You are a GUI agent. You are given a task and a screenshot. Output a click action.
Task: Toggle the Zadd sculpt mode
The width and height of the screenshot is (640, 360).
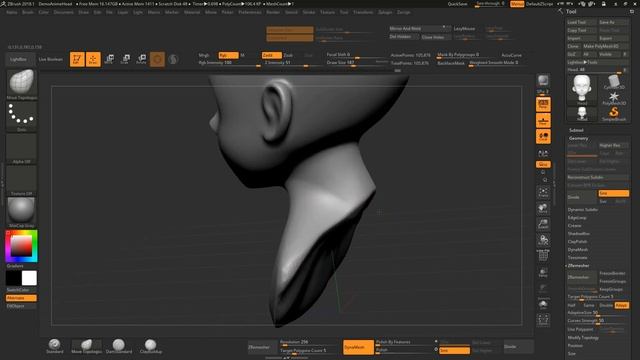(271, 55)
